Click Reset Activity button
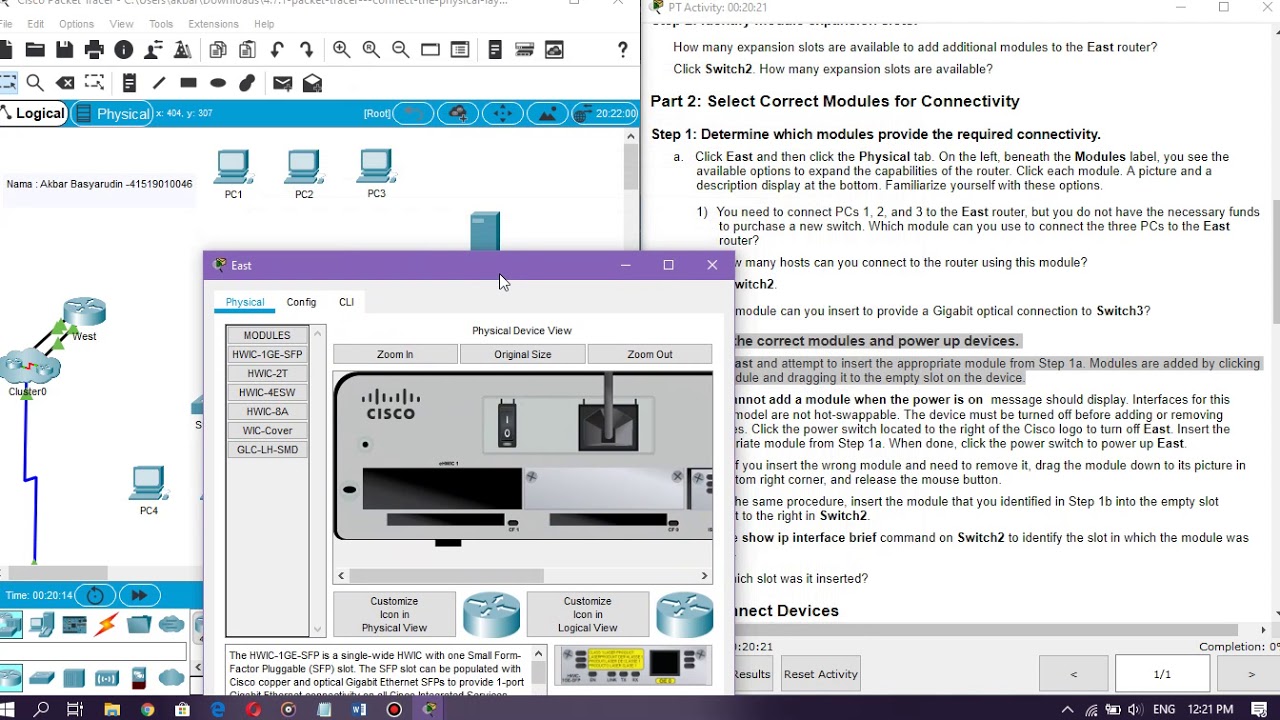Screen dimensions: 1280x720 (821, 674)
